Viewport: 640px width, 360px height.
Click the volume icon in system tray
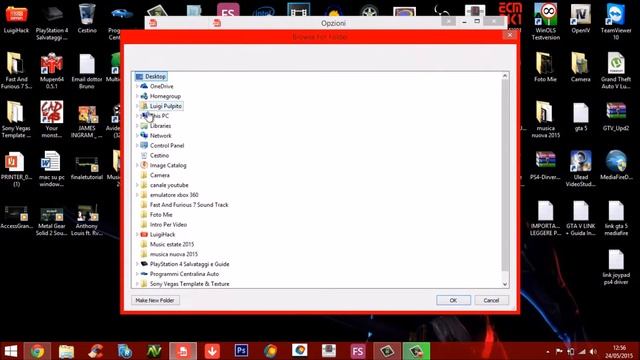tap(593, 351)
